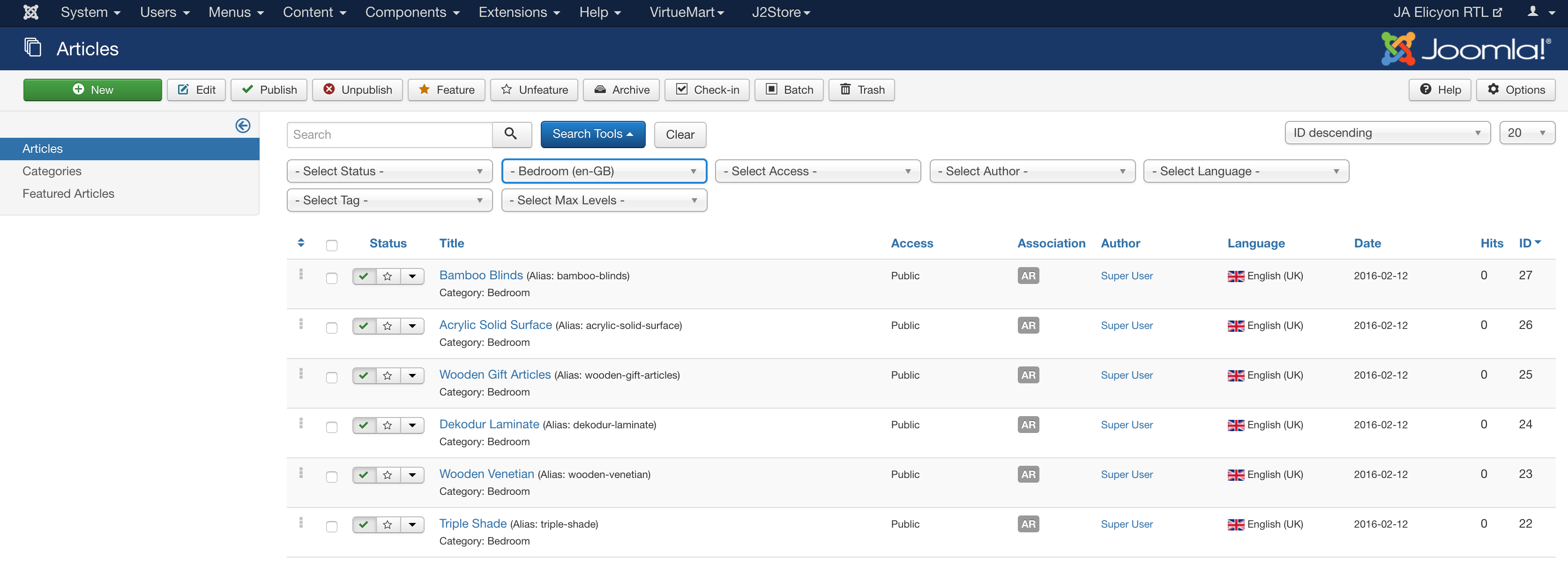Open the Triple Shade article link

pos(472,523)
